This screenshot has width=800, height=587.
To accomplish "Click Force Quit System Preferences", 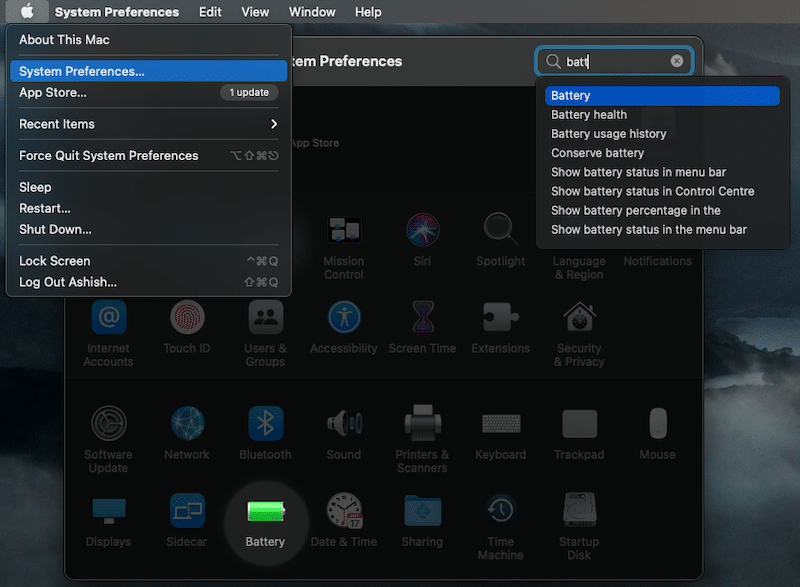I will (109, 155).
